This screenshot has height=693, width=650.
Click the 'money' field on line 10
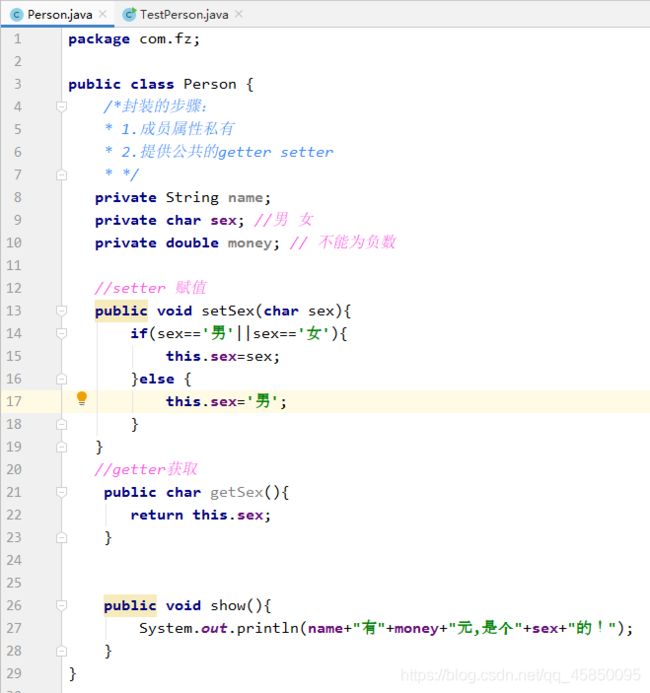250,243
